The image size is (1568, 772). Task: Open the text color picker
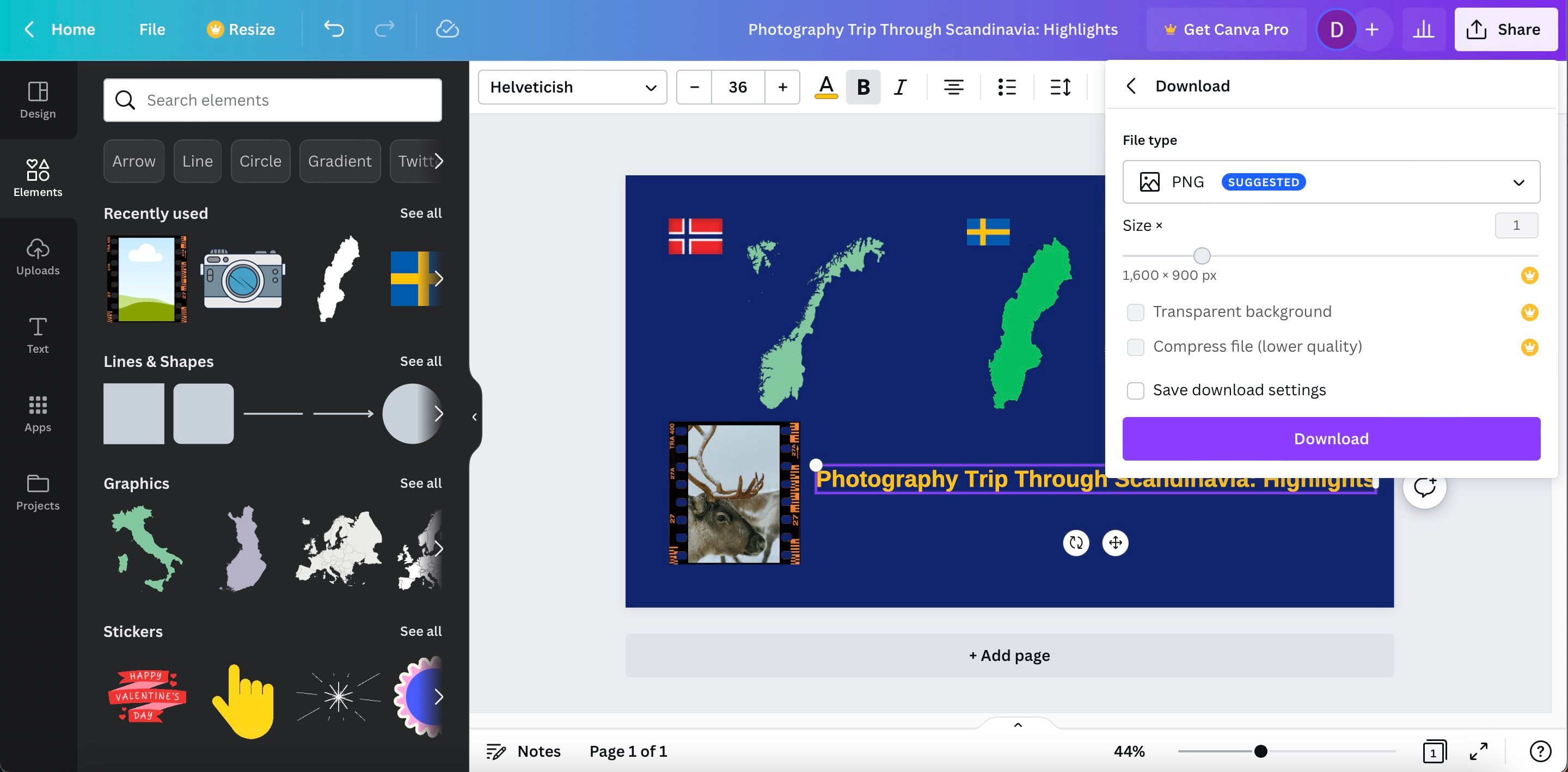point(825,87)
